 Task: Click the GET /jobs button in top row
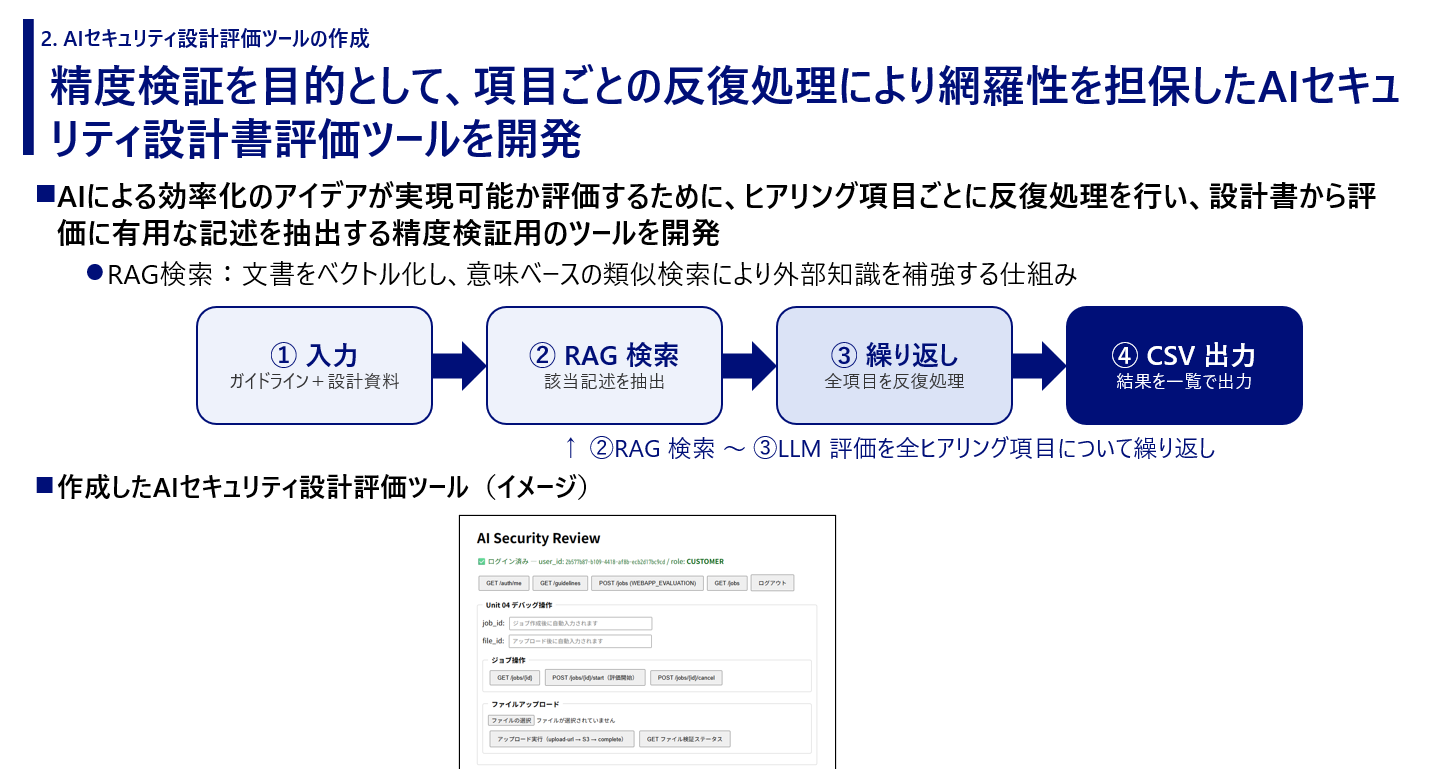[x=726, y=583]
